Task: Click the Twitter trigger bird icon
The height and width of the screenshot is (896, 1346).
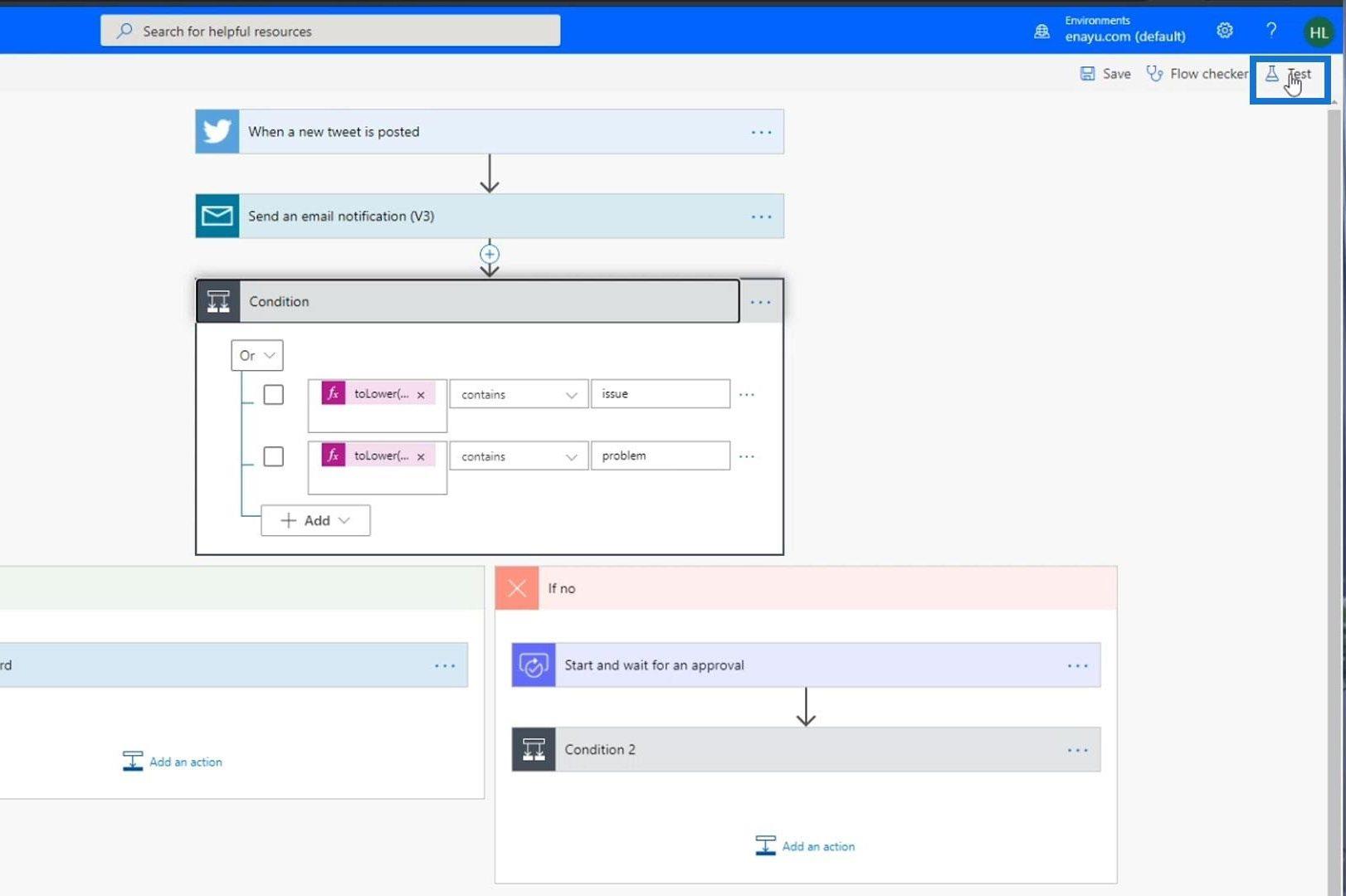Action: 217,132
